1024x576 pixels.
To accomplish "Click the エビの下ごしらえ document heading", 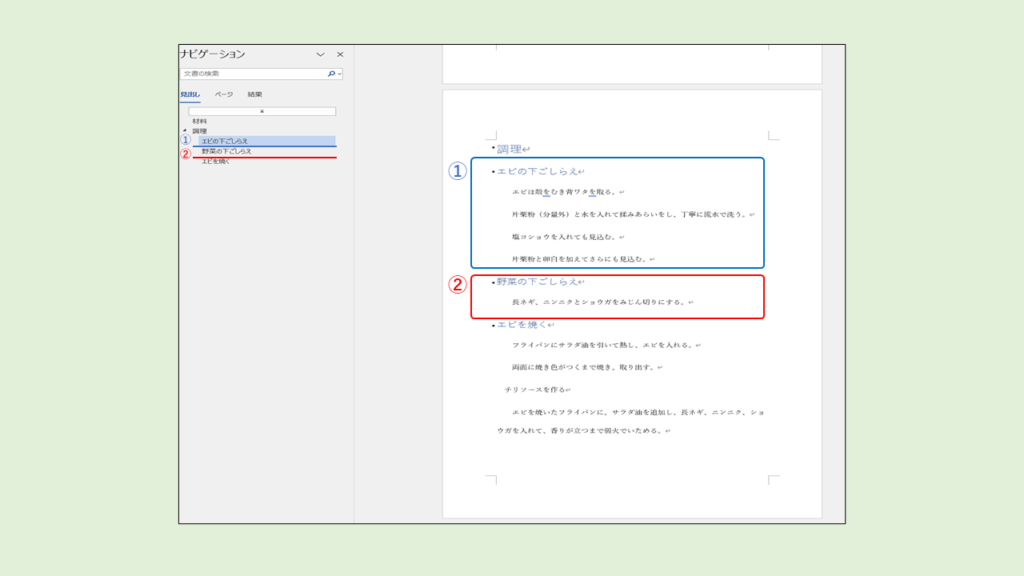I will 537,172.
